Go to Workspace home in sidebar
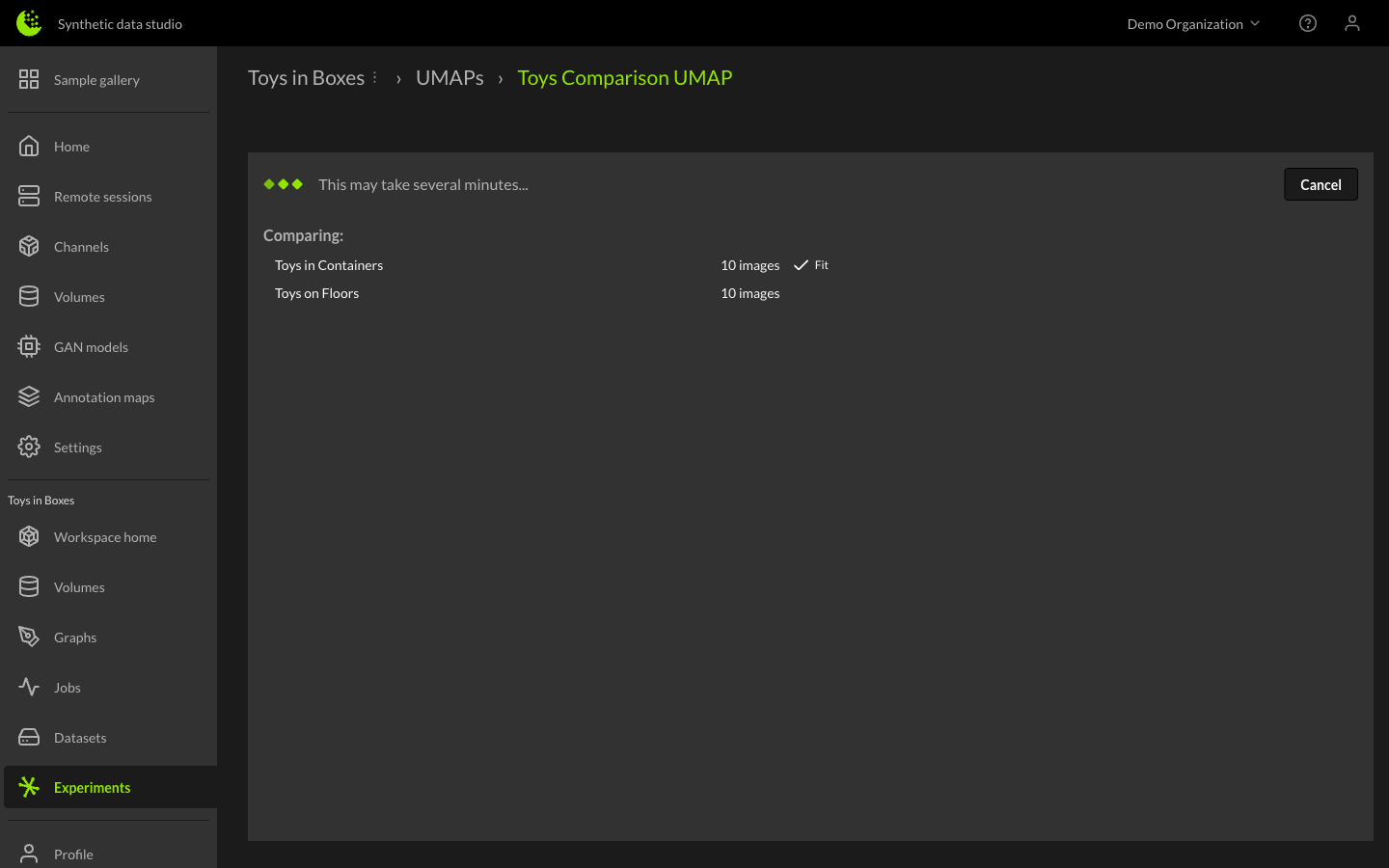The height and width of the screenshot is (868, 1389). click(104, 537)
